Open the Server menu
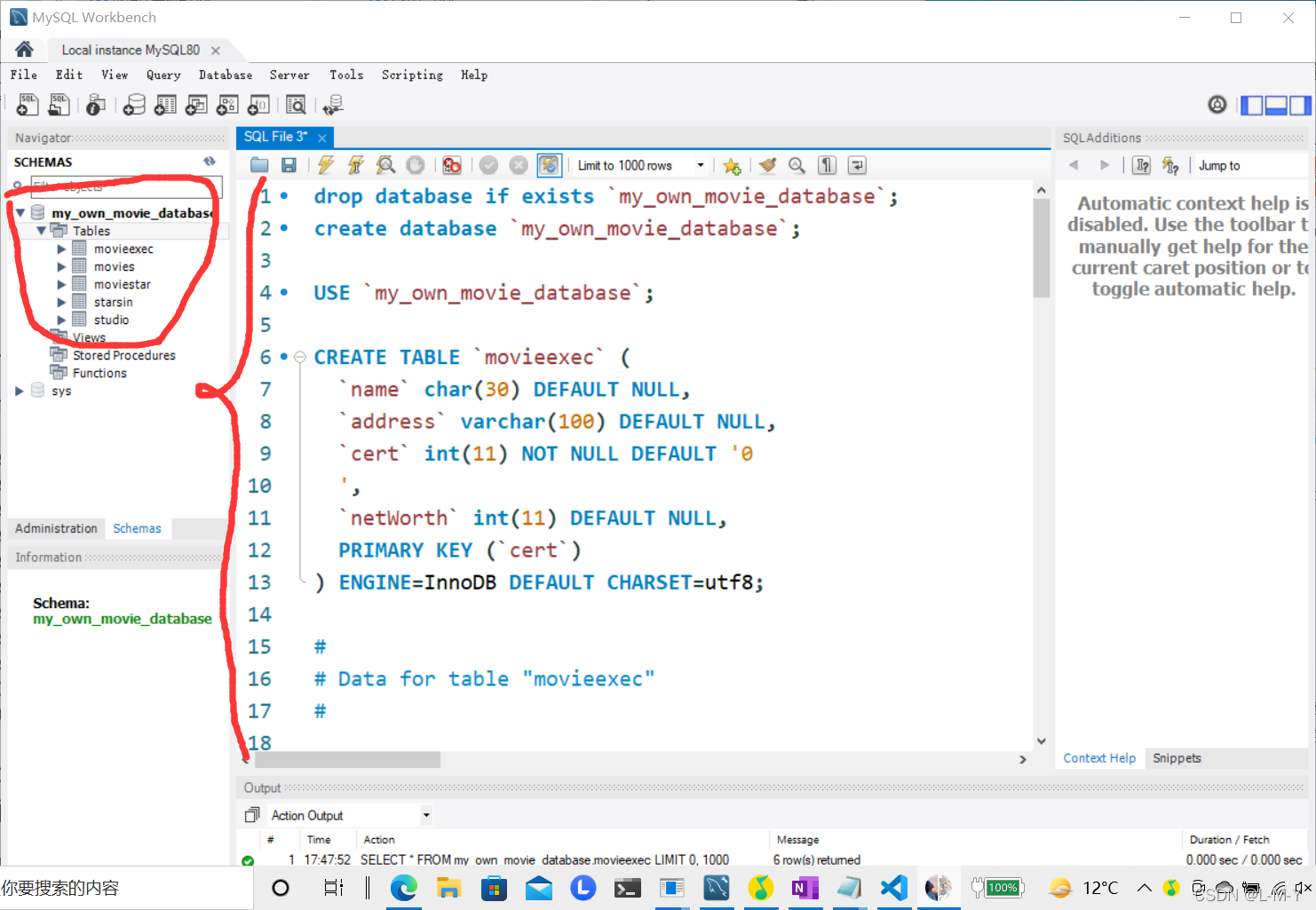 click(x=289, y=75)
